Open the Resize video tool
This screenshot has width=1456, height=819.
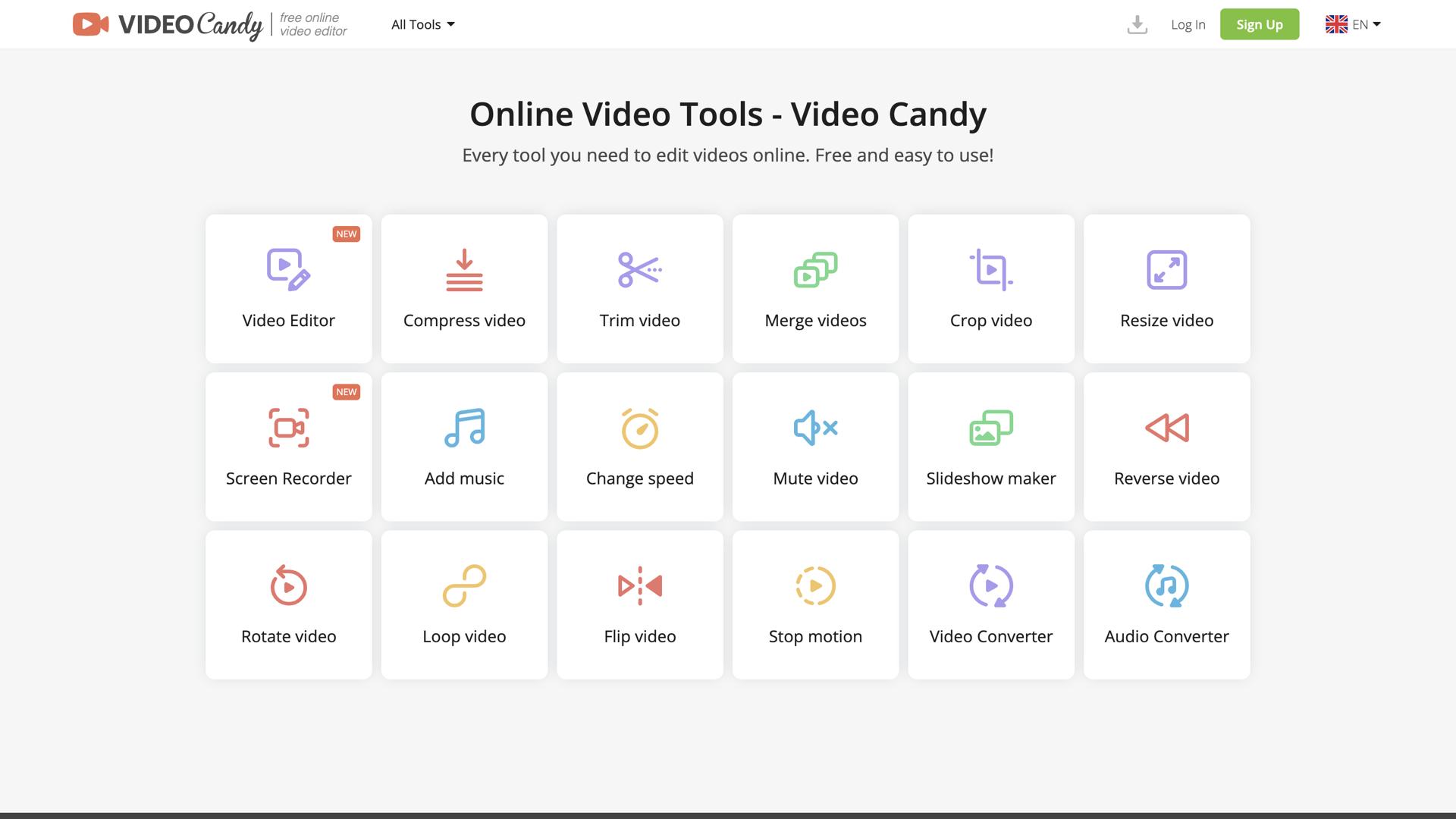1166,288
